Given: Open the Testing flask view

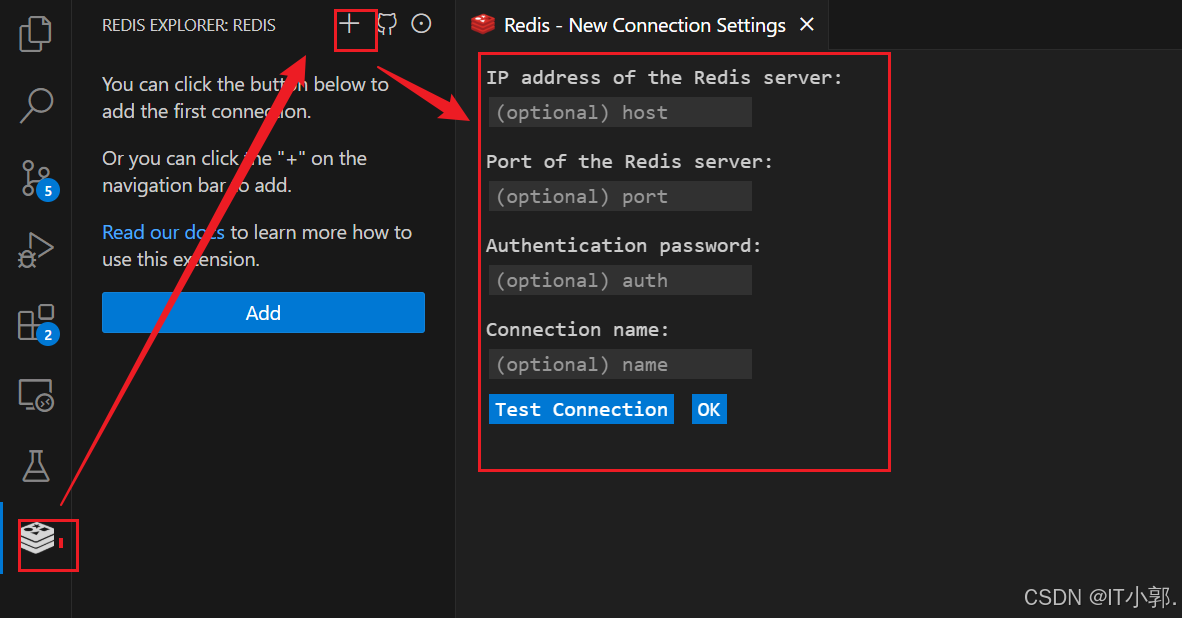Looking at the screenshot, I should 35,467.
